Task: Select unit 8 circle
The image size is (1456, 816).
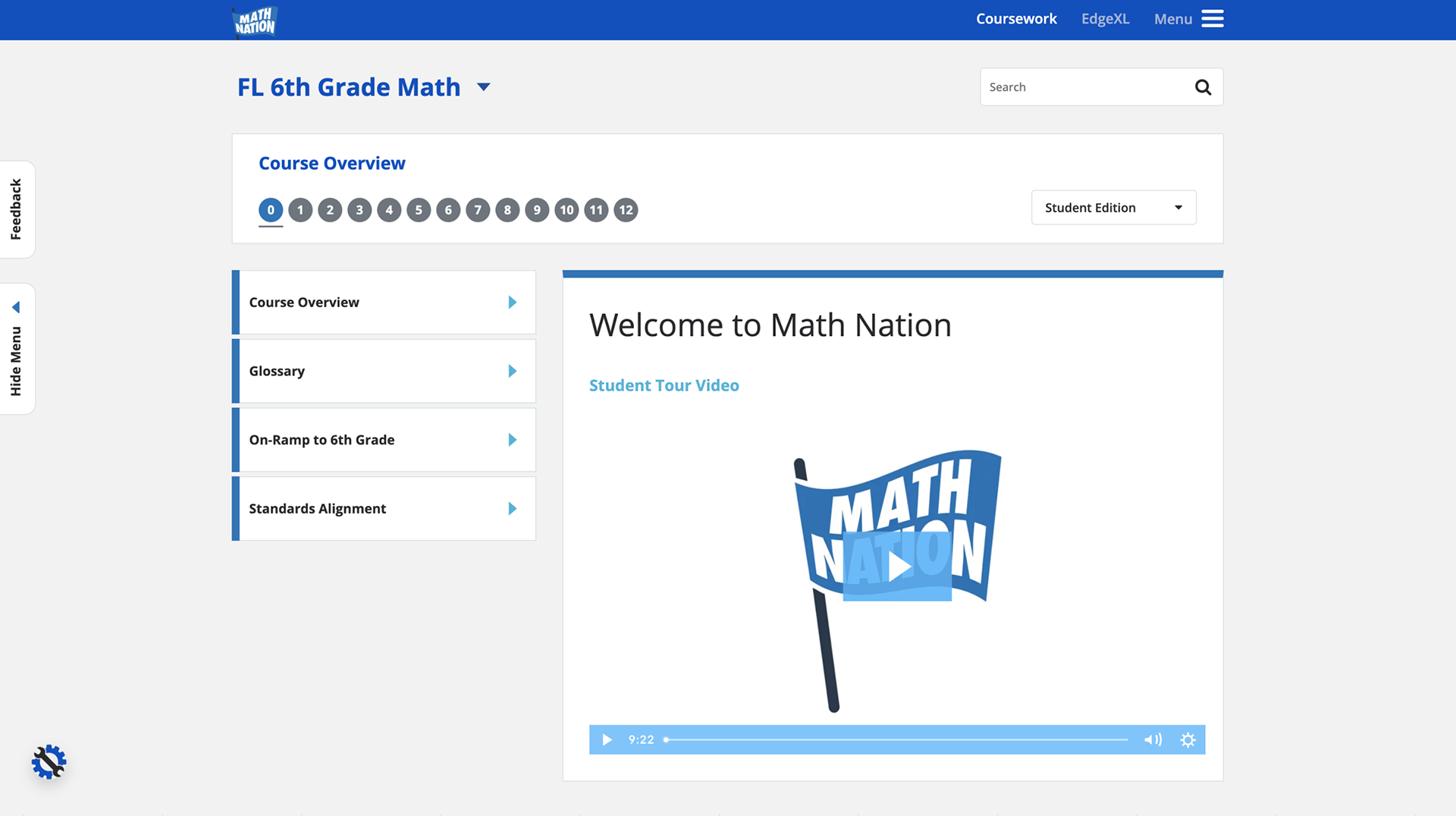Action: pos(507,210)
